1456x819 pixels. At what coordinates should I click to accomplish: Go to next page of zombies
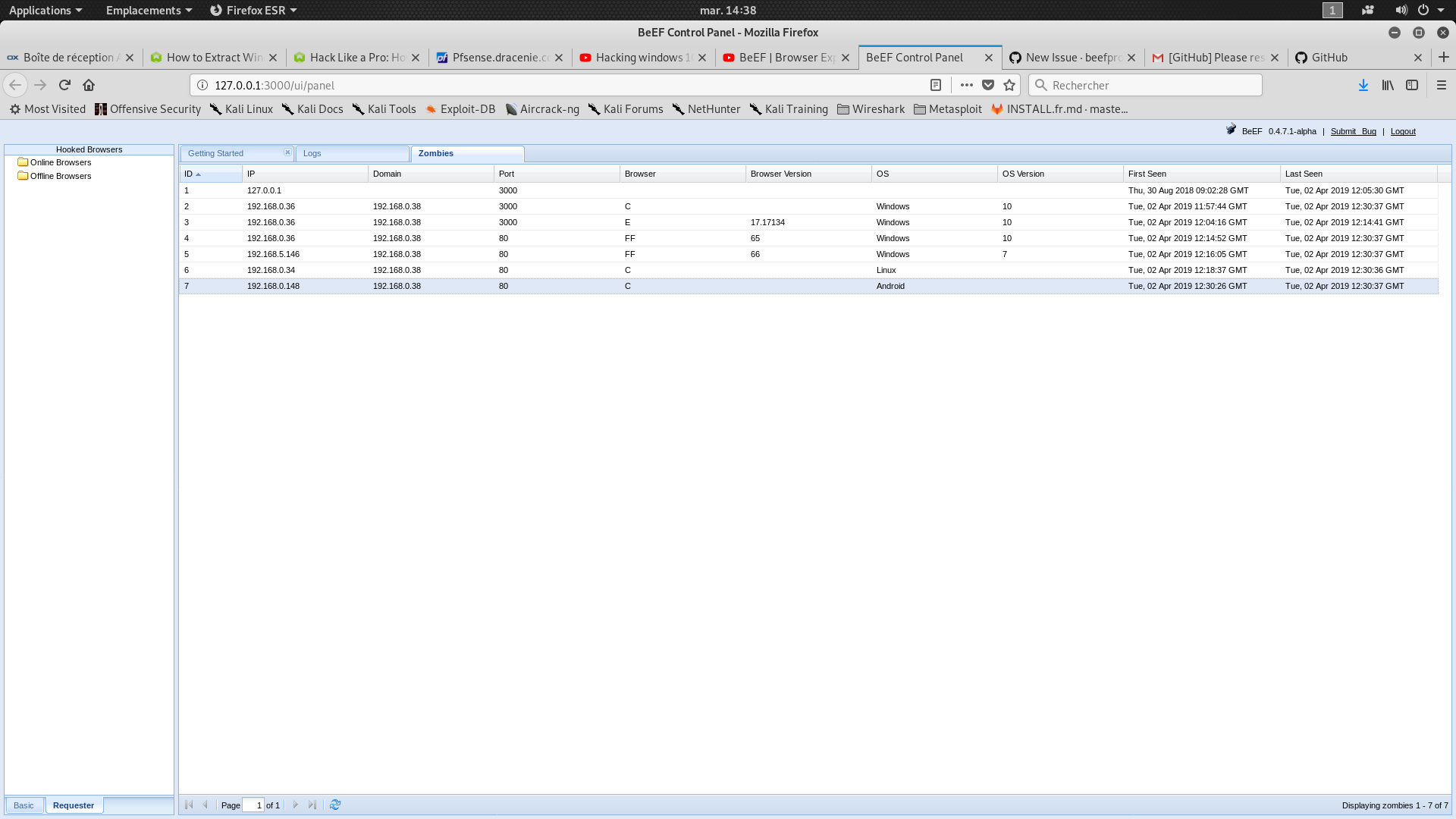294,805
